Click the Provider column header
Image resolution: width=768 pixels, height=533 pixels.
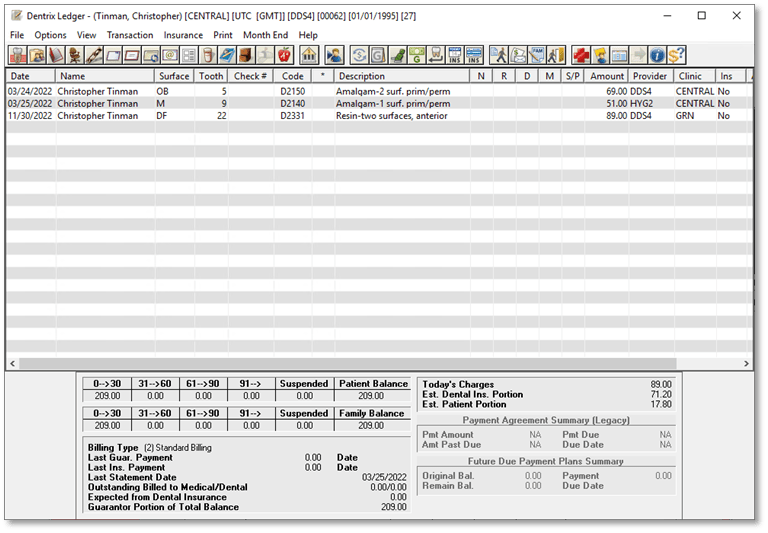tap(650, 76)
